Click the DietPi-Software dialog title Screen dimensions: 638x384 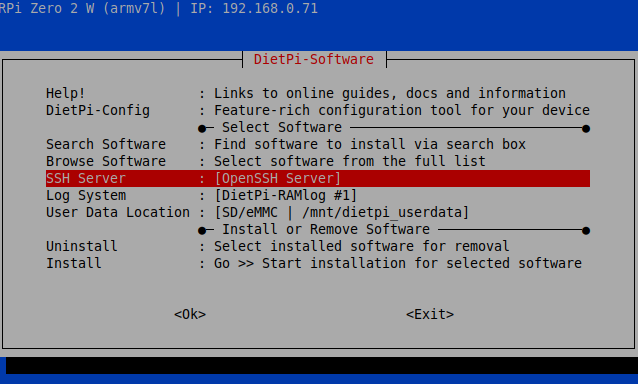pos(314,59)
